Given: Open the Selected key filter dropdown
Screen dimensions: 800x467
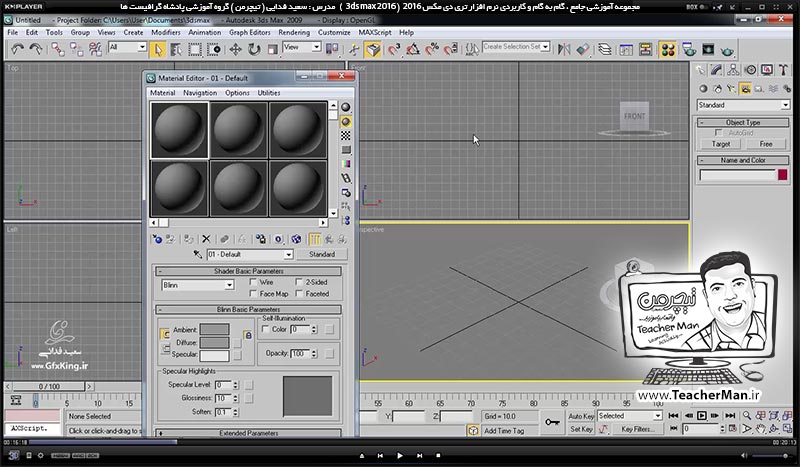Looking at the screenshot, I should 630,416.
